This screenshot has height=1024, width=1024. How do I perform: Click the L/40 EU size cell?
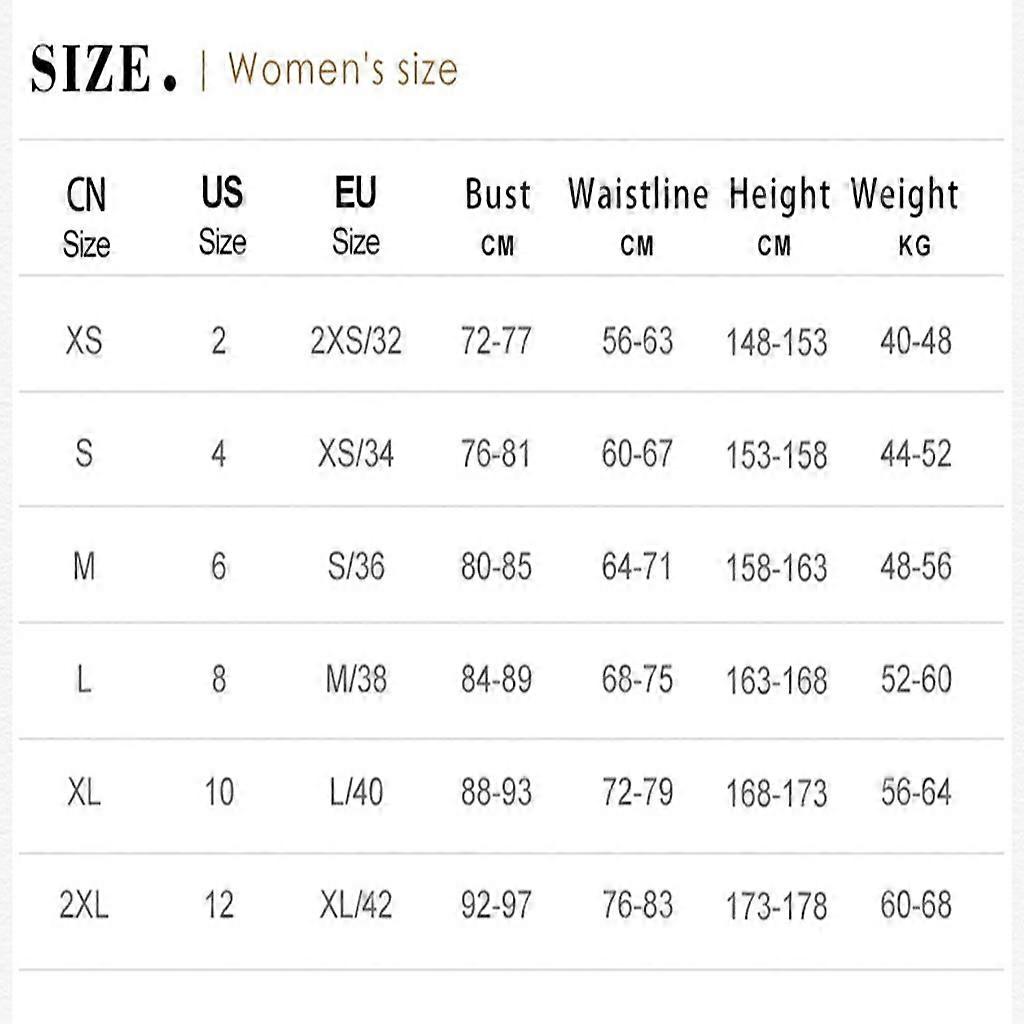pos(356,792)
